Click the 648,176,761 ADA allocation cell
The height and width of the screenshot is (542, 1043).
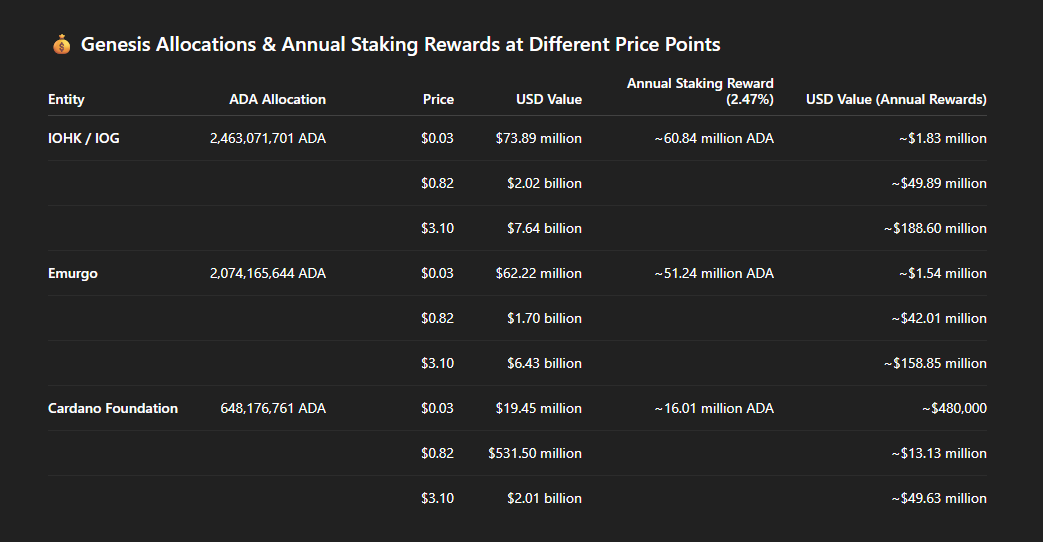[x=273, y=408]
